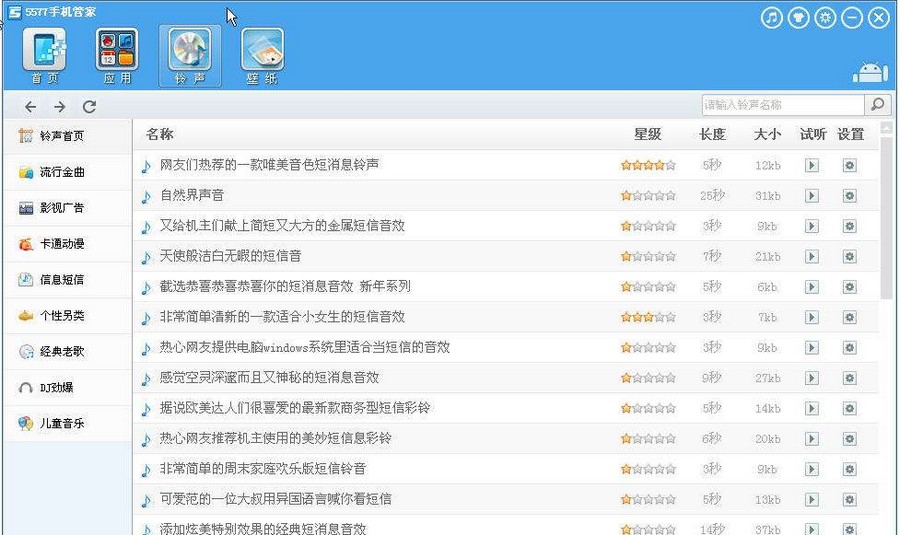
Task: Select the 铃声 ringtone tab
Action: (190, 56)
